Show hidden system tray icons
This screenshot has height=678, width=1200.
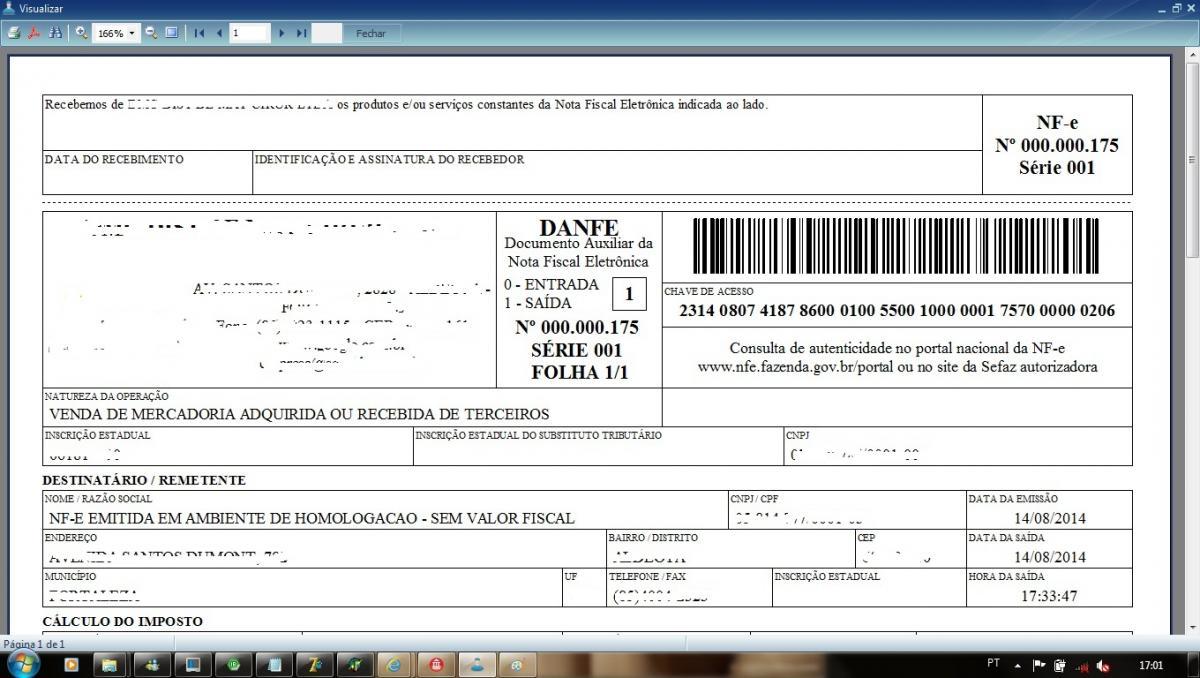pos(1018,665)
